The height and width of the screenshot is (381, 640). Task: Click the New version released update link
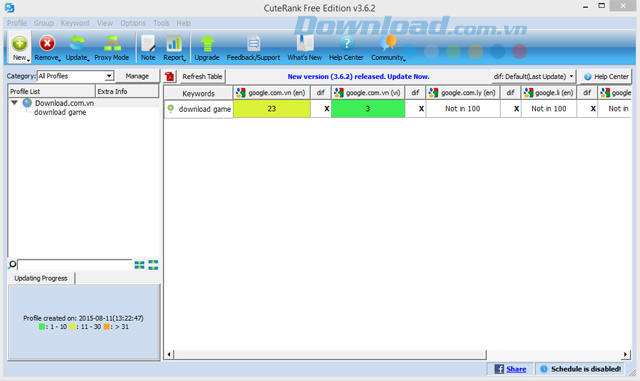[358, 76]
